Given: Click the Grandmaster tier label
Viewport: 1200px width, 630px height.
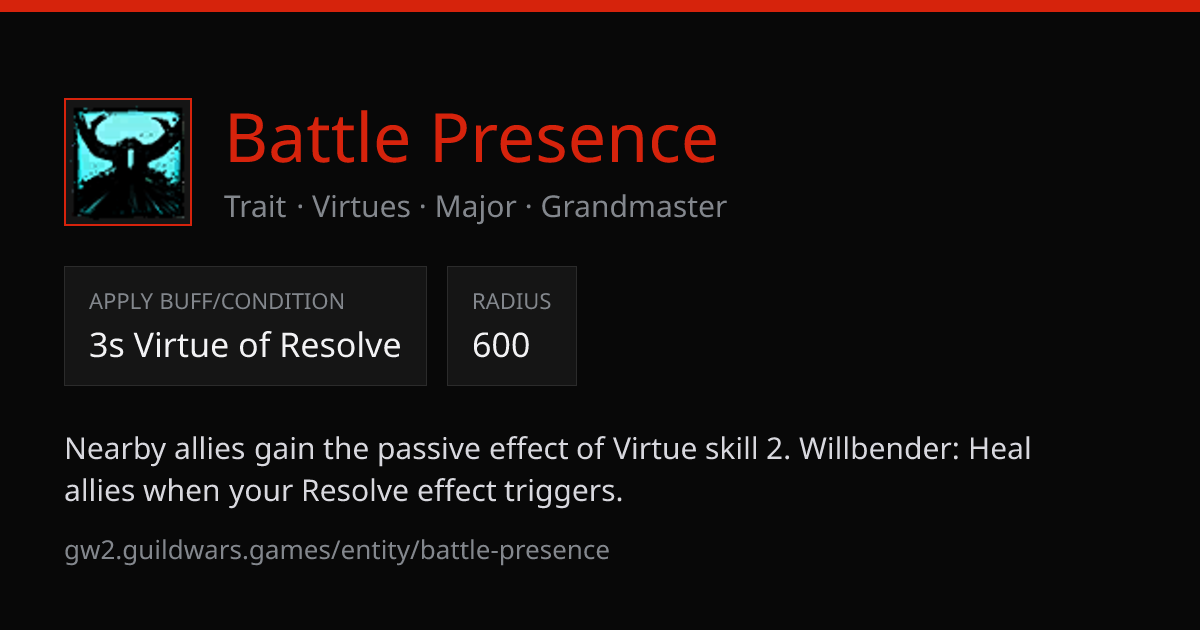Looking at the screenshot, I should 634,207.
